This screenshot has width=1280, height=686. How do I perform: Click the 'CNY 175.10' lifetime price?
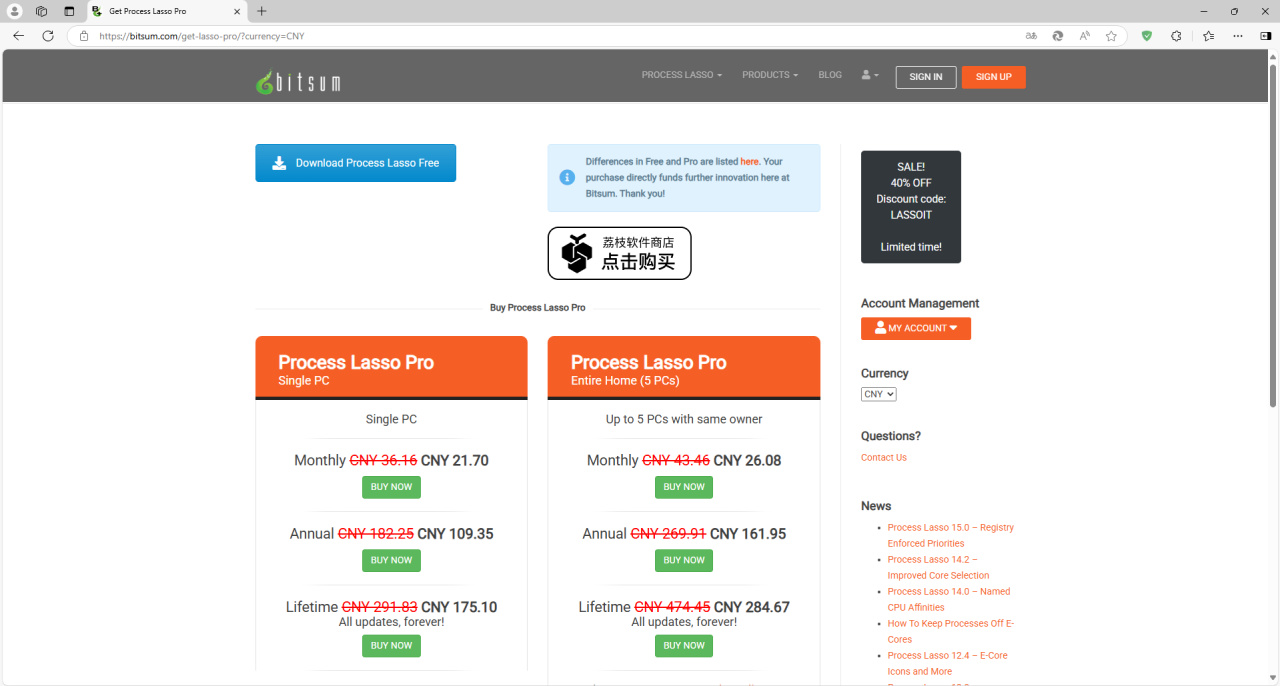(459, 607)
